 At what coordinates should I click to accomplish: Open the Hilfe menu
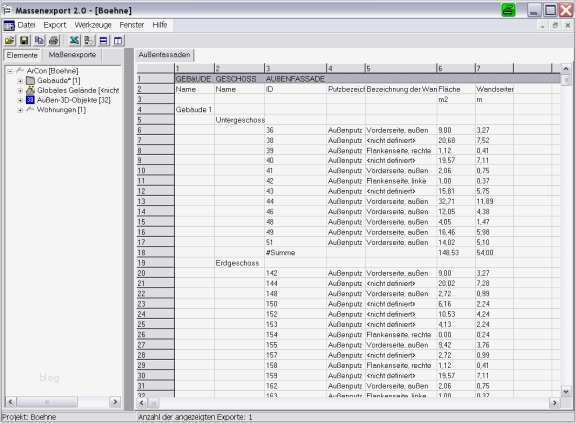(x=160, y=25)
